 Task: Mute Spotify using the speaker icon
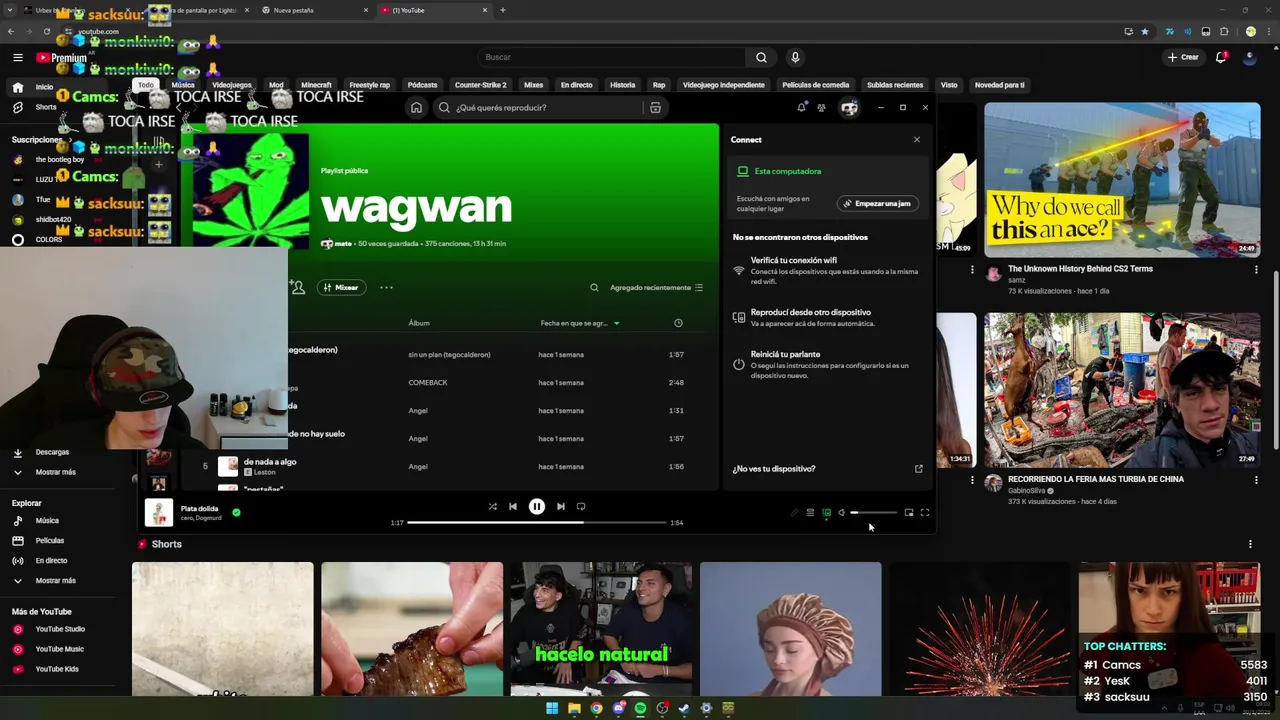click(841, 513)
